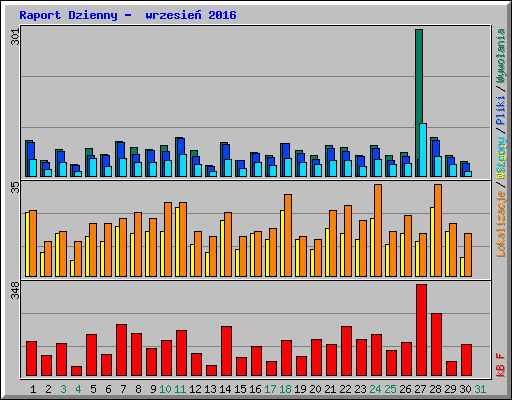This screenshot has height=400, width=512.
Task: Click the red KB bar for day 28
Action: [x=436, y=345]
